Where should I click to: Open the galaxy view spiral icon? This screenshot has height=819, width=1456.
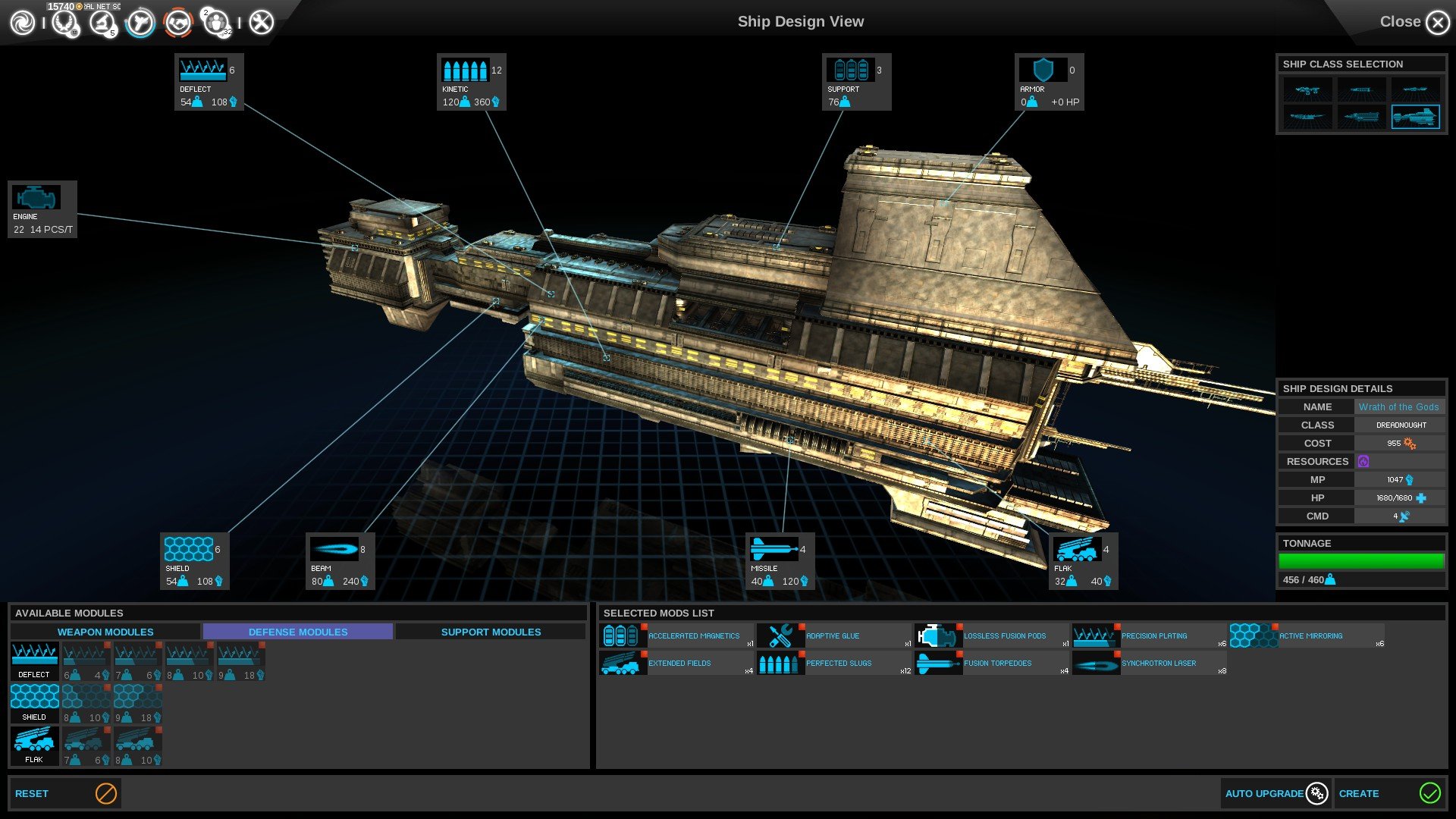tap(23, 23)
